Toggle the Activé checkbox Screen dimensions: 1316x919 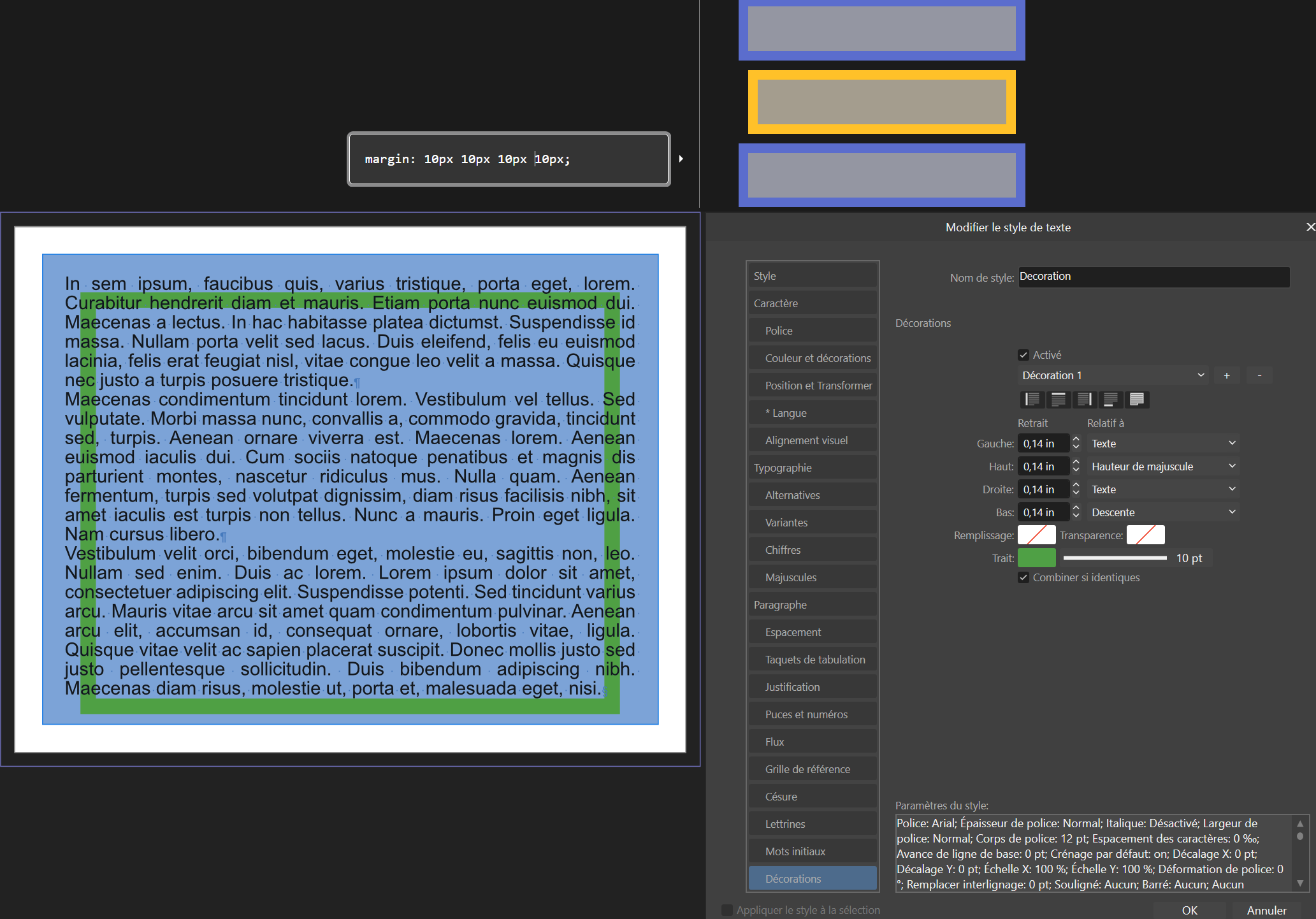(1023, 355)
